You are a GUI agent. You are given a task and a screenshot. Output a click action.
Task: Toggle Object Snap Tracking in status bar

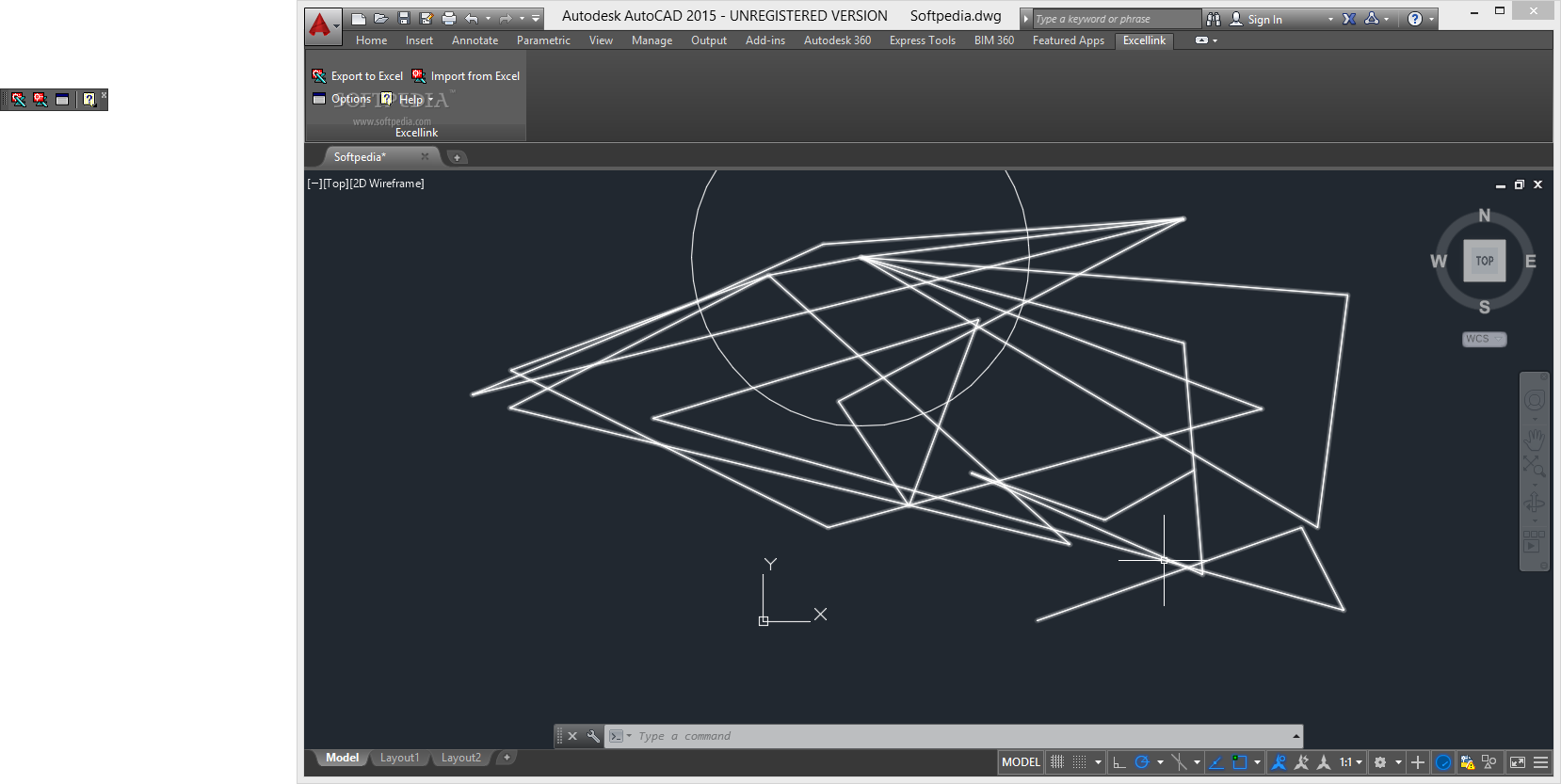pyautogui.click(x=1216, y=762)
